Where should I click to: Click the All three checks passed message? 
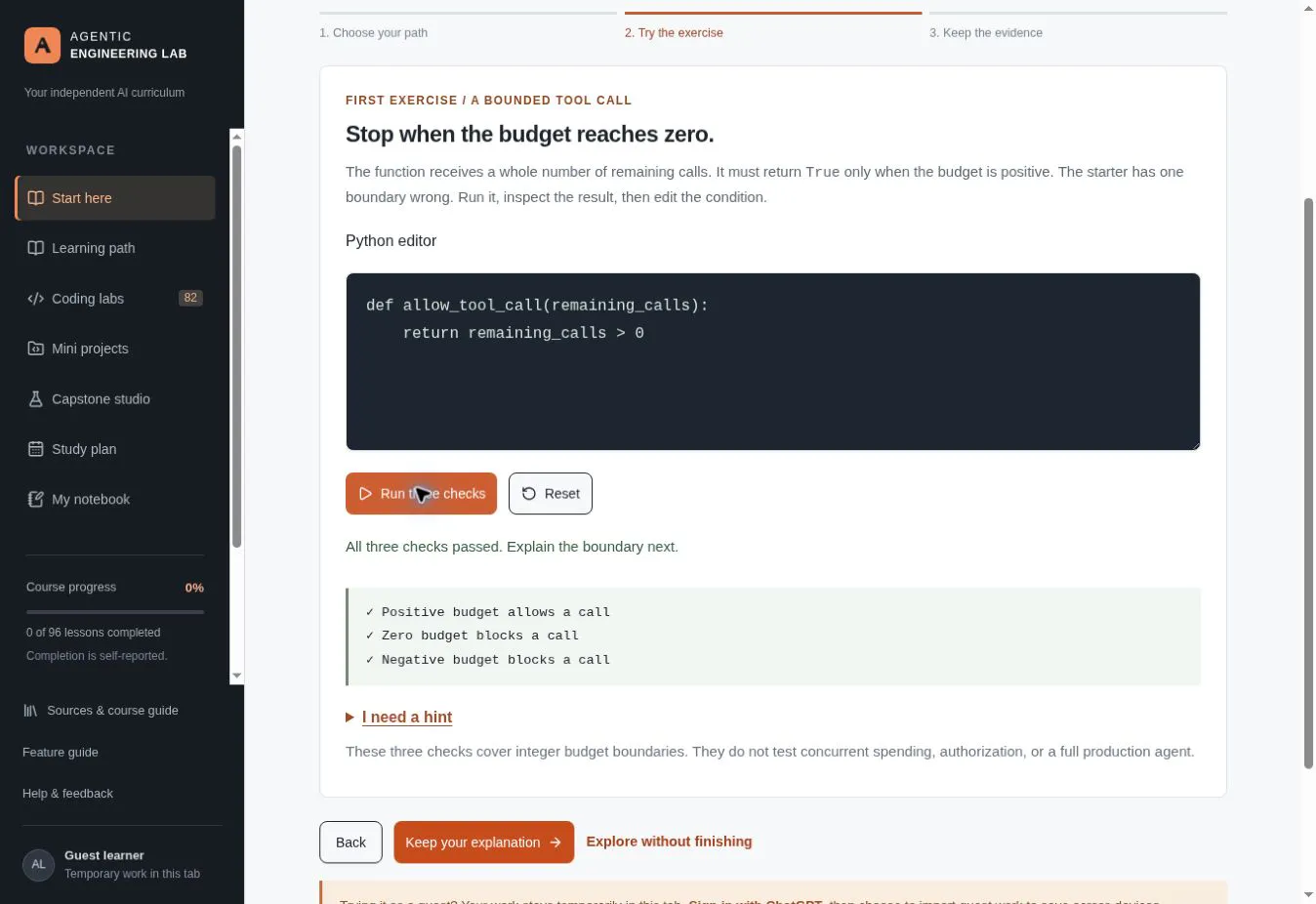click(x=512, y=547)
